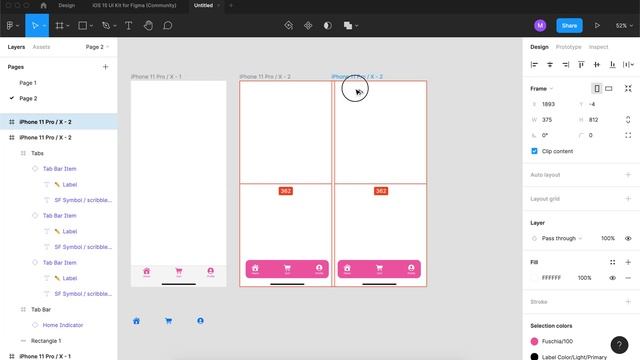Open the Page 2 page dropdown
Screen dimensions: 640x360
point(97,47)
